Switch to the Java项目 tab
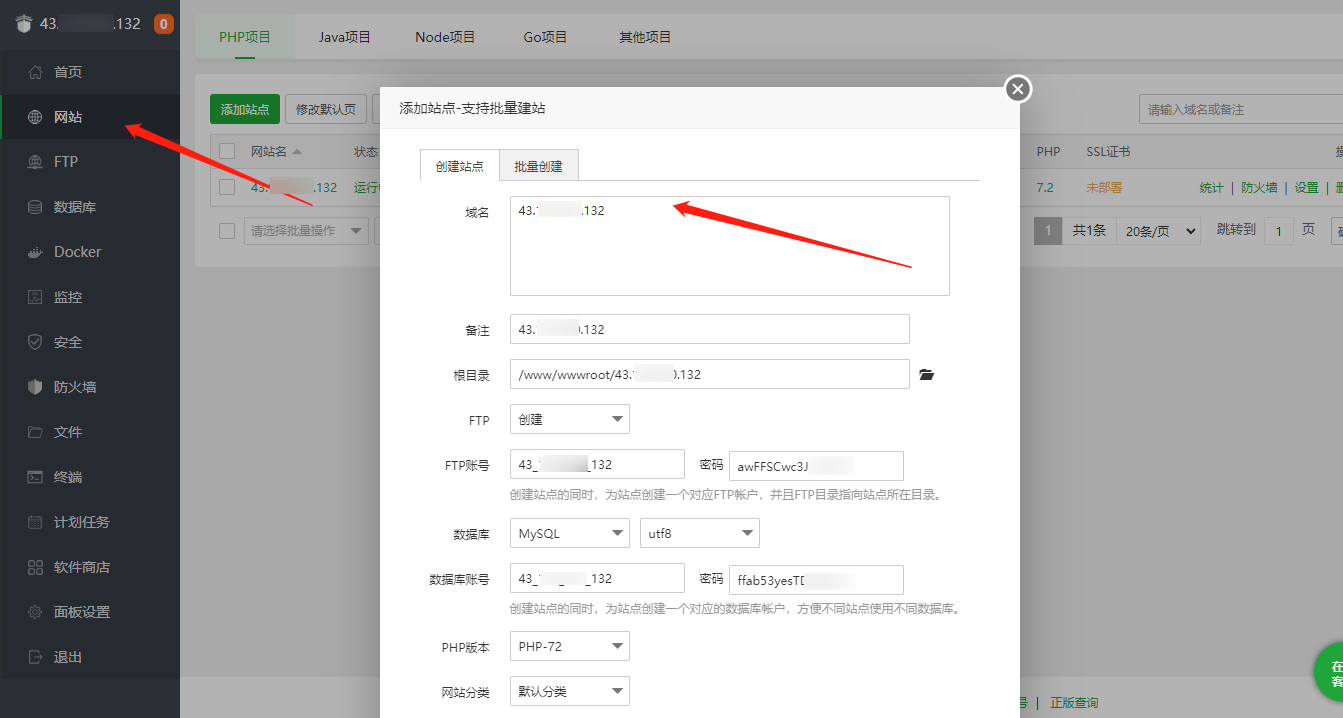This screenshot has width=1343, height=718. coord(344,37)
